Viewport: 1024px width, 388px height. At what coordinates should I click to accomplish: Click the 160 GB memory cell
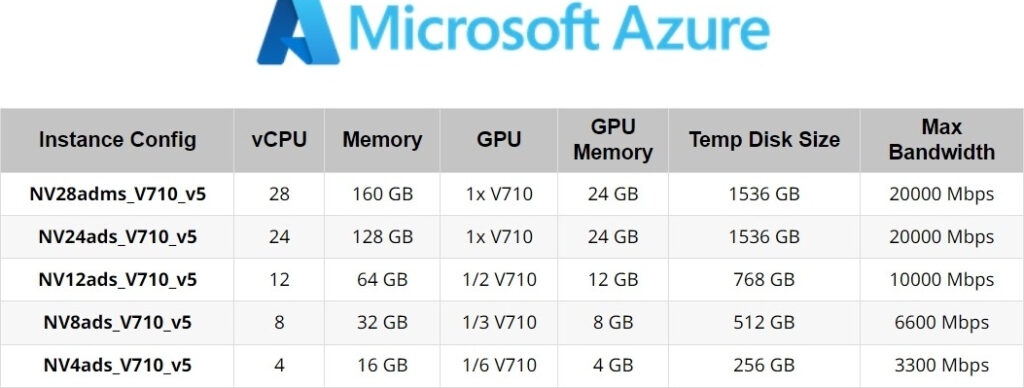383,194
